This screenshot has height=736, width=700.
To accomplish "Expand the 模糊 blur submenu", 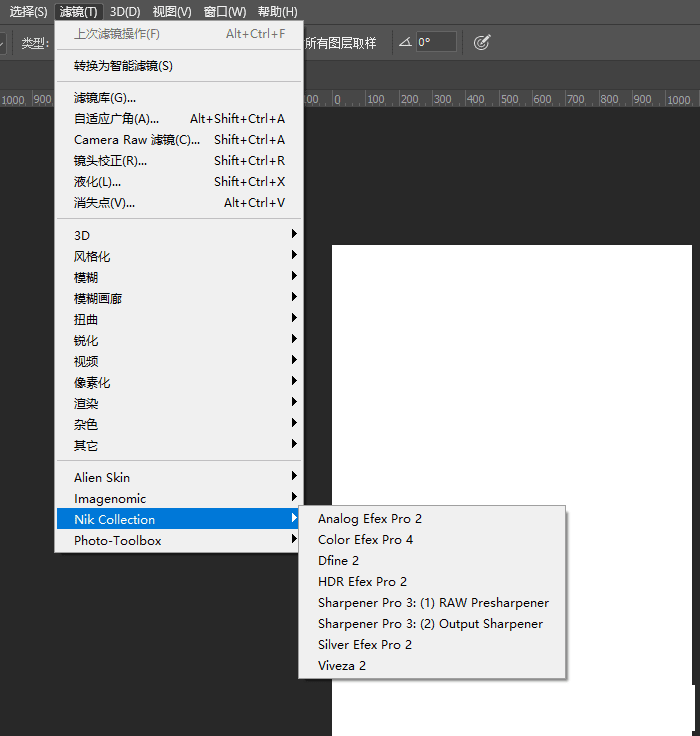I will pyautogui.click(x=179, y=277).
